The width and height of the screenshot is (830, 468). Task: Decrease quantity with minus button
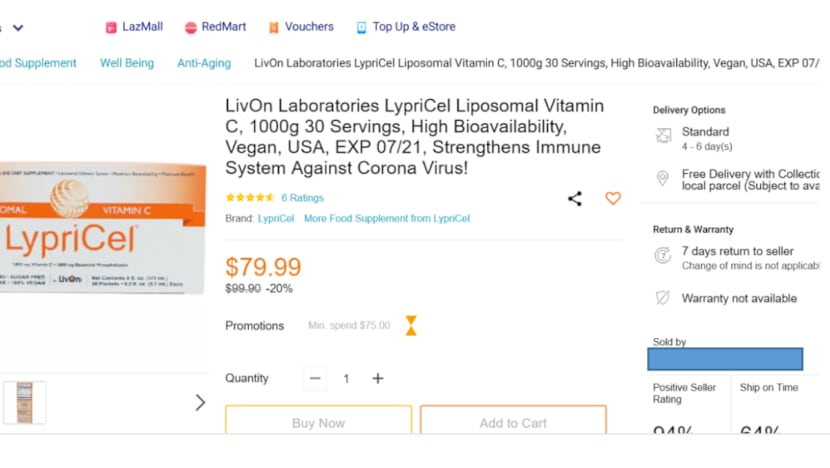315,378
